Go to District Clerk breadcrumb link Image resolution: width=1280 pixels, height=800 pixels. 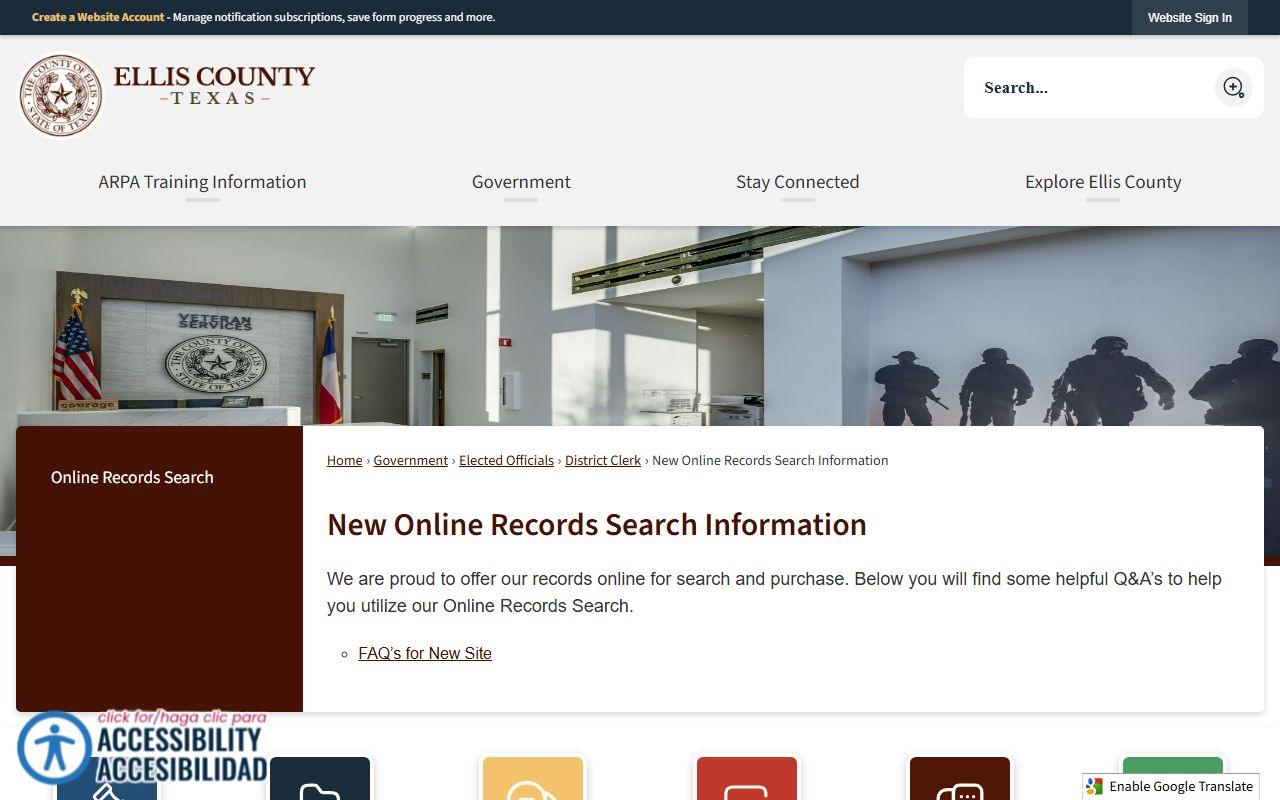coord(603,460)
